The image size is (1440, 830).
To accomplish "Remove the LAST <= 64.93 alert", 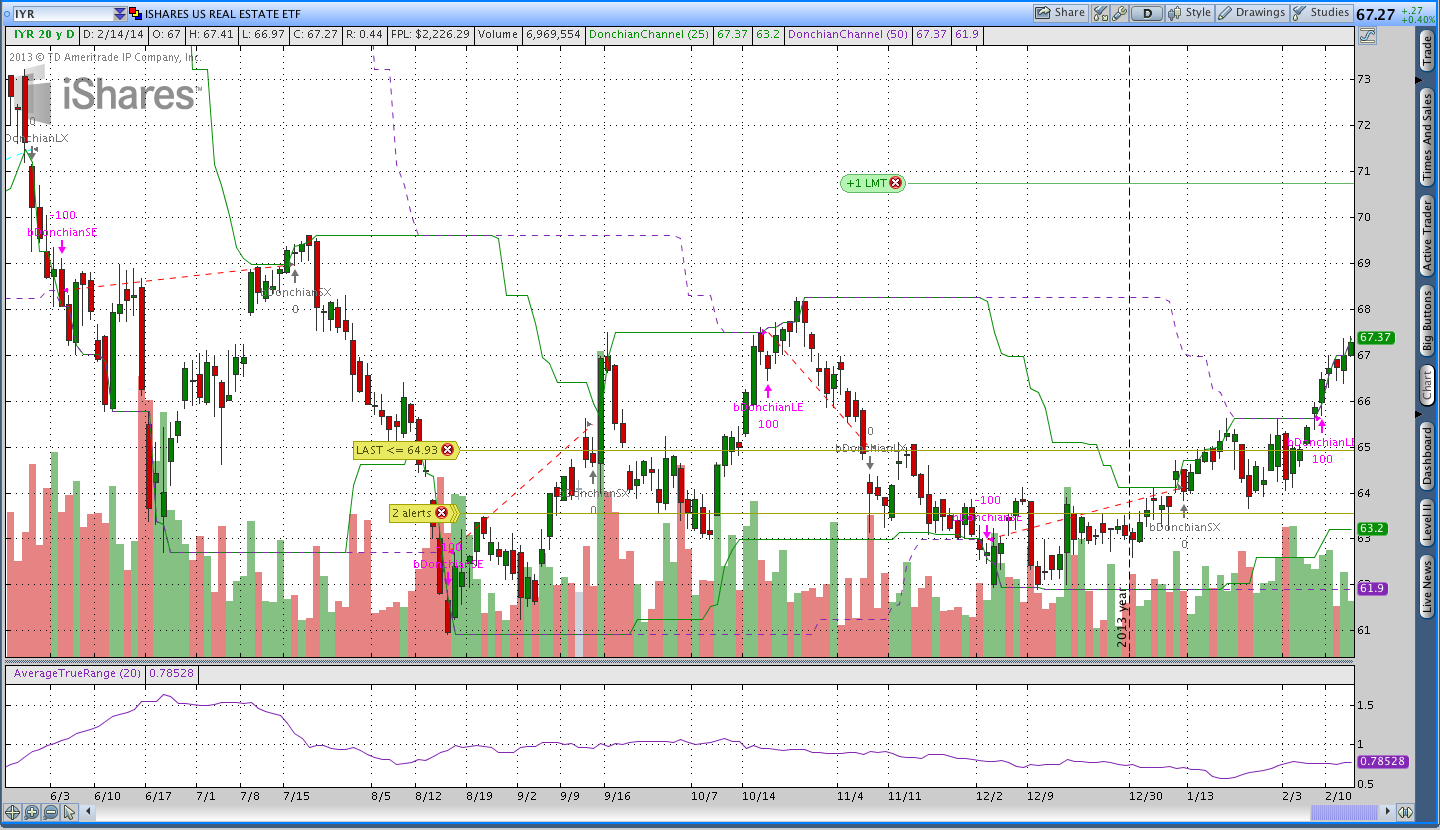I will click(x=448, y=450).
